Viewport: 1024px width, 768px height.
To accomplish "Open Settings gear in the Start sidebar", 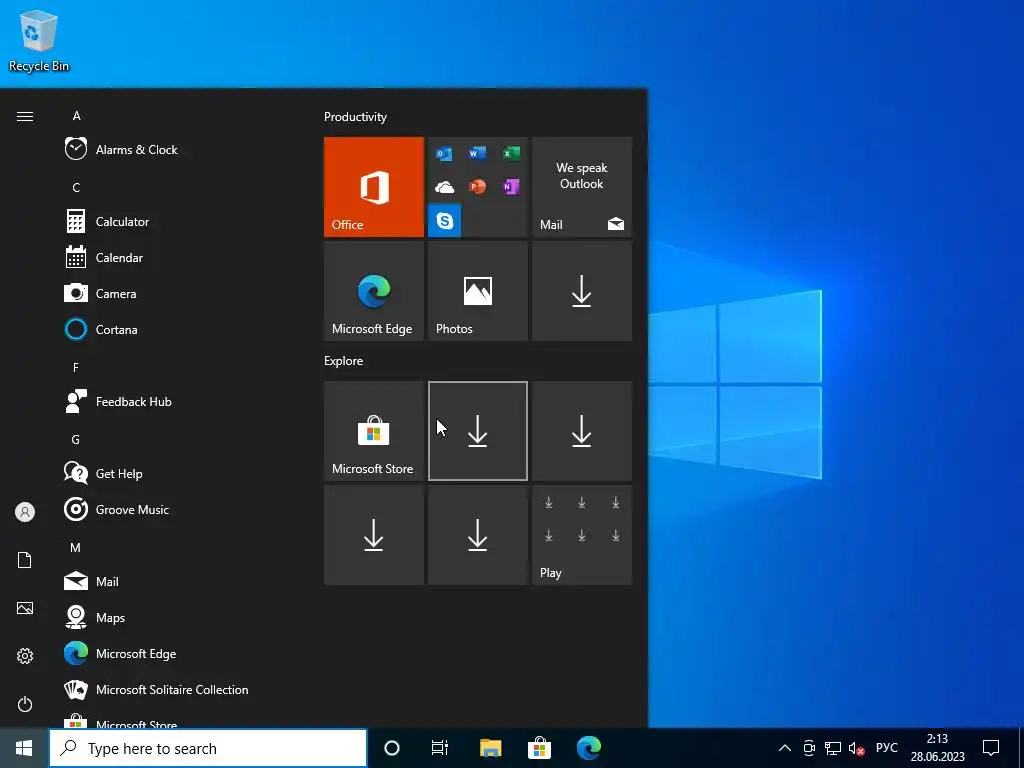I will pyautogui.click(x=25, y=656).
